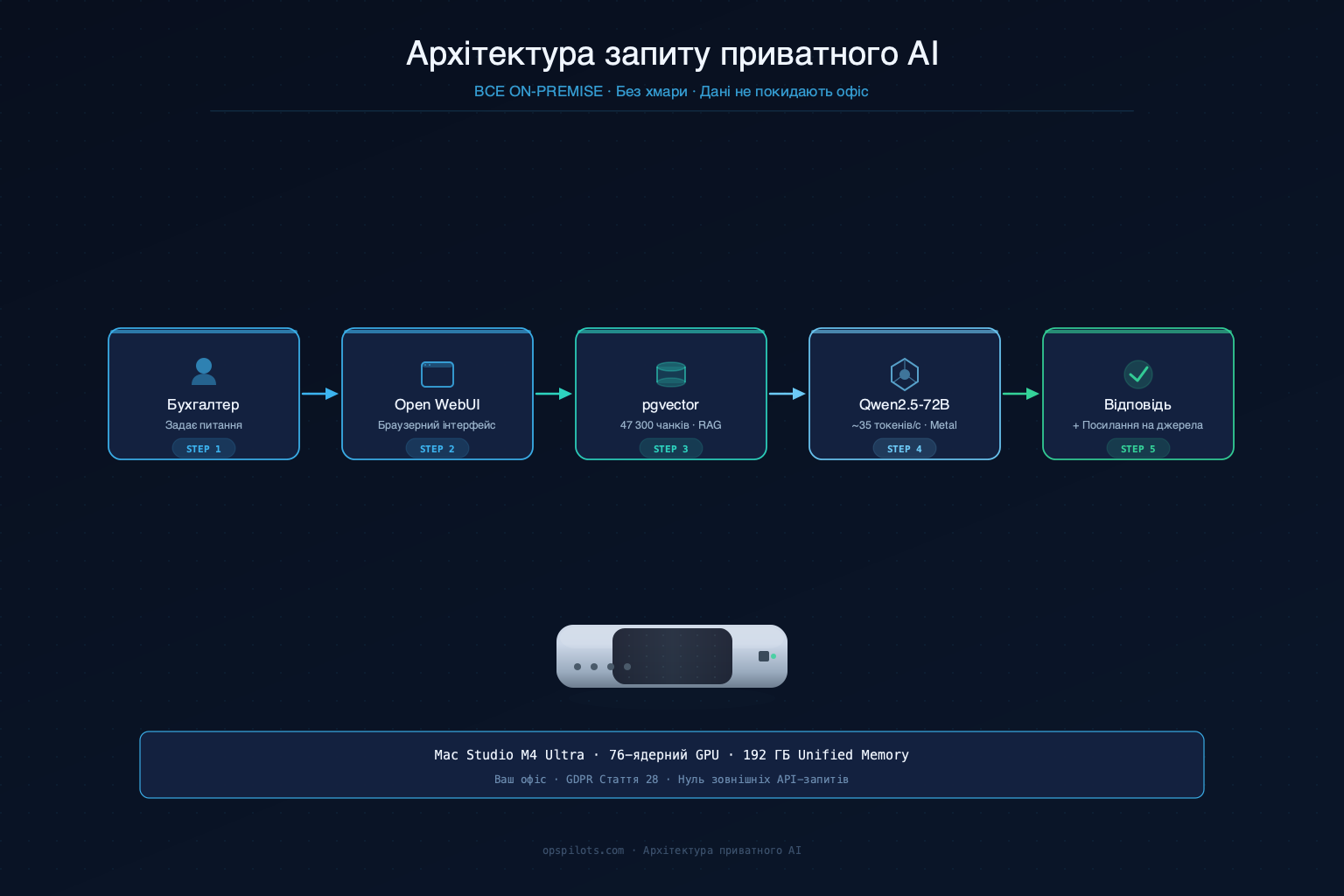
Task: Click the Open WebUI browser window icon
Action: [437, 374]
